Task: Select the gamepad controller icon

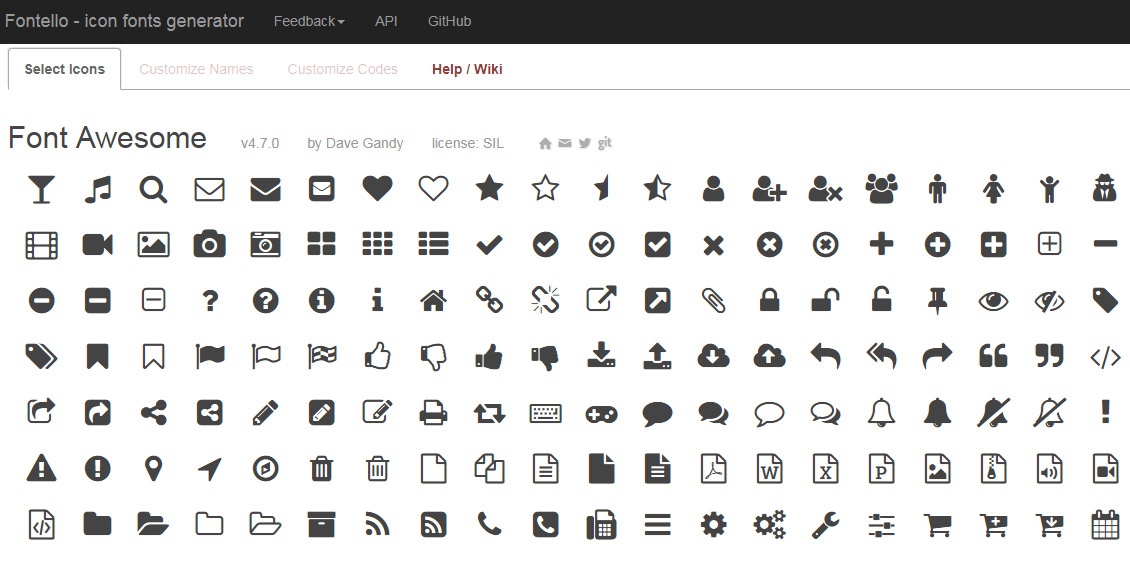Action: (x=601, y=413)
